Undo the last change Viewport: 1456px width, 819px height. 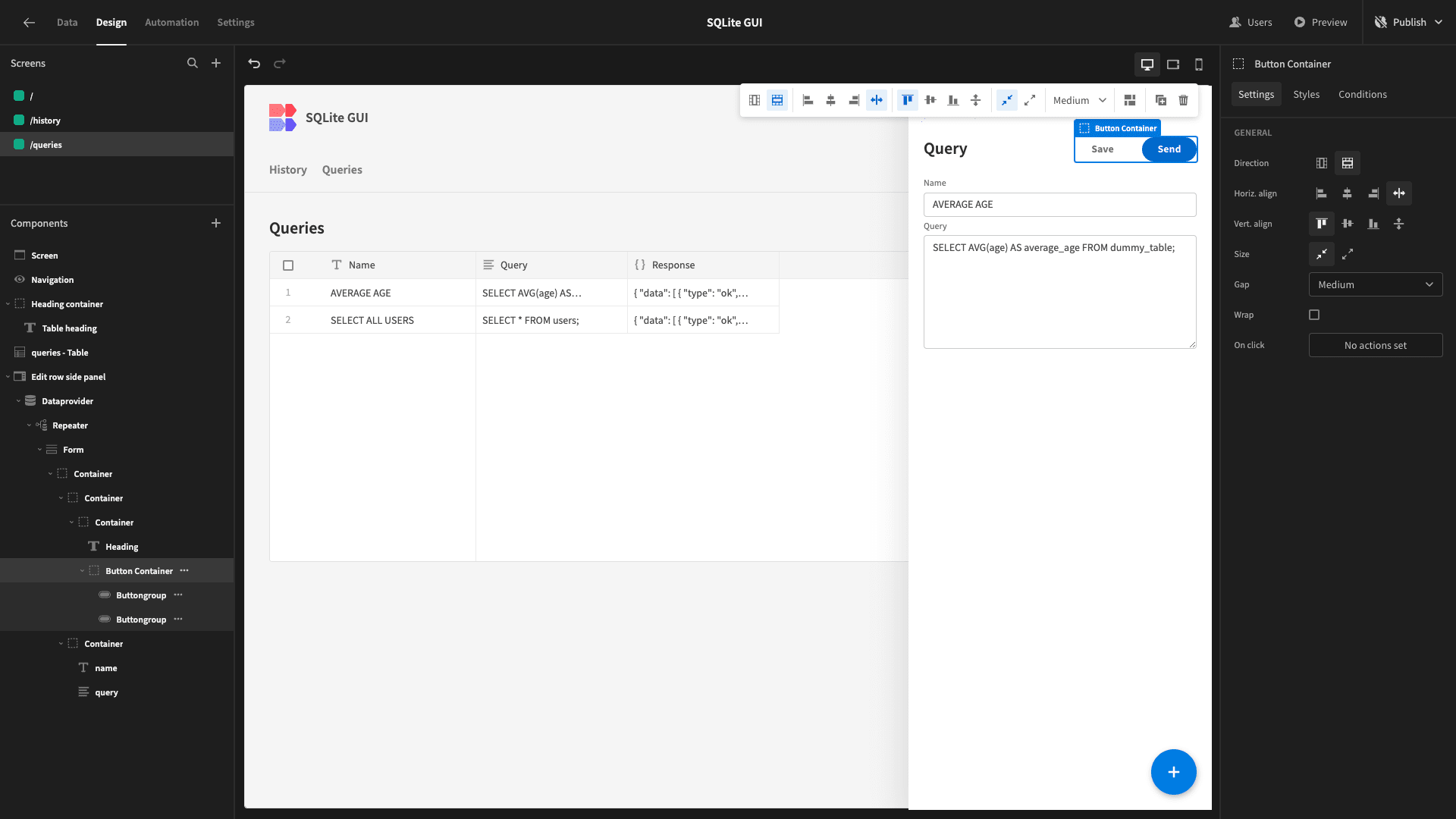[x=254, y=64]
